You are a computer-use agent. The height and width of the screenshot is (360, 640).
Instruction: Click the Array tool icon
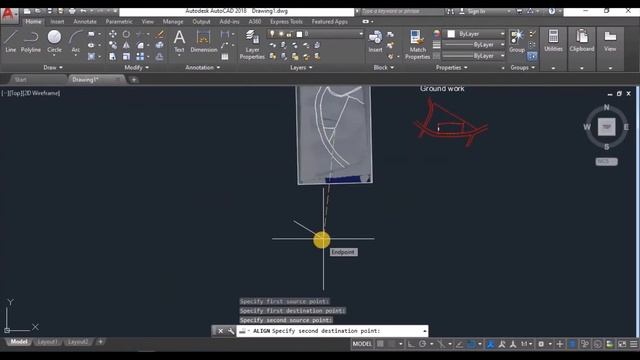point(140,56)
